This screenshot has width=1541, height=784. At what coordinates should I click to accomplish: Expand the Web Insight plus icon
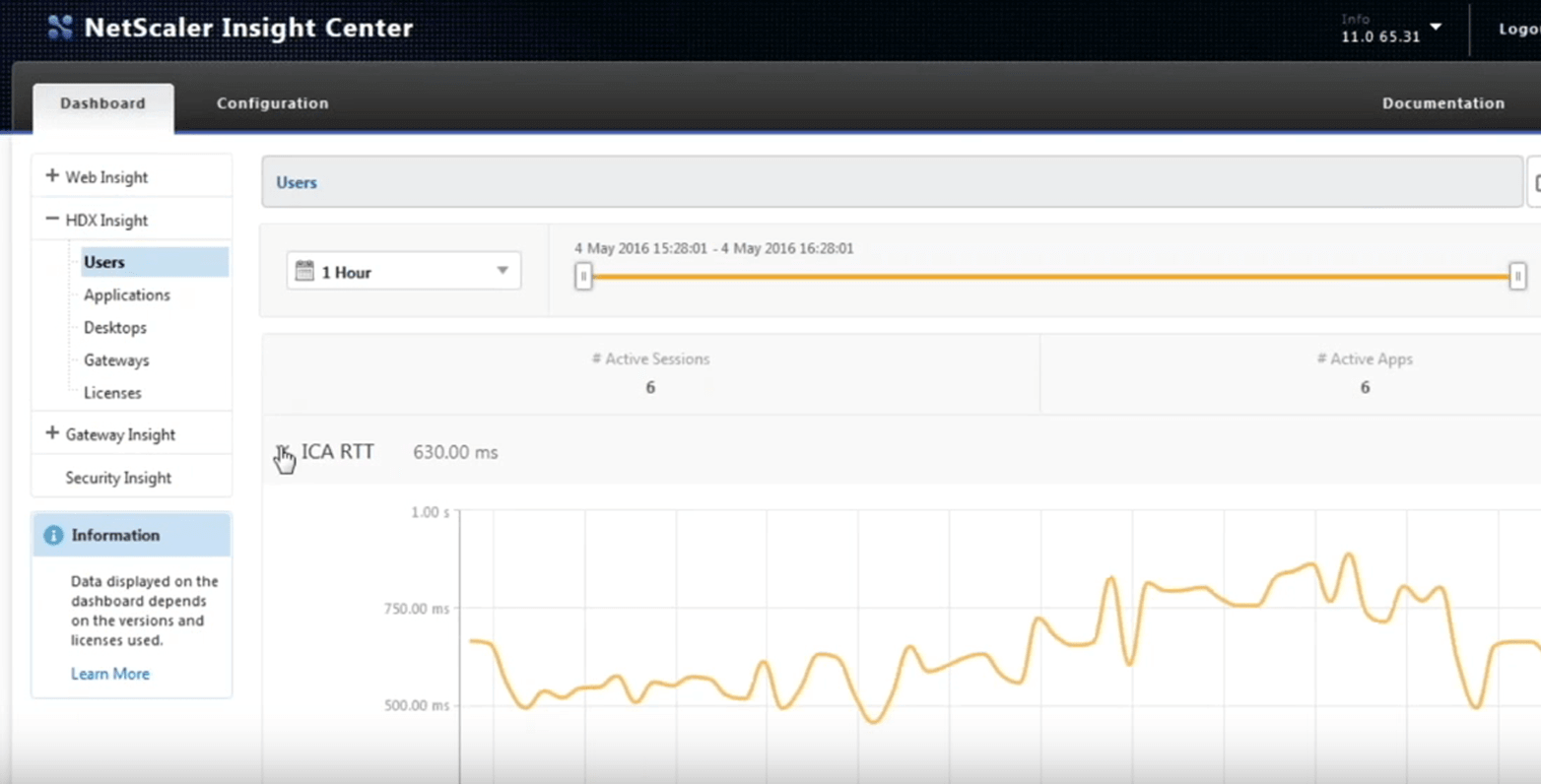[x=52, y=175]
